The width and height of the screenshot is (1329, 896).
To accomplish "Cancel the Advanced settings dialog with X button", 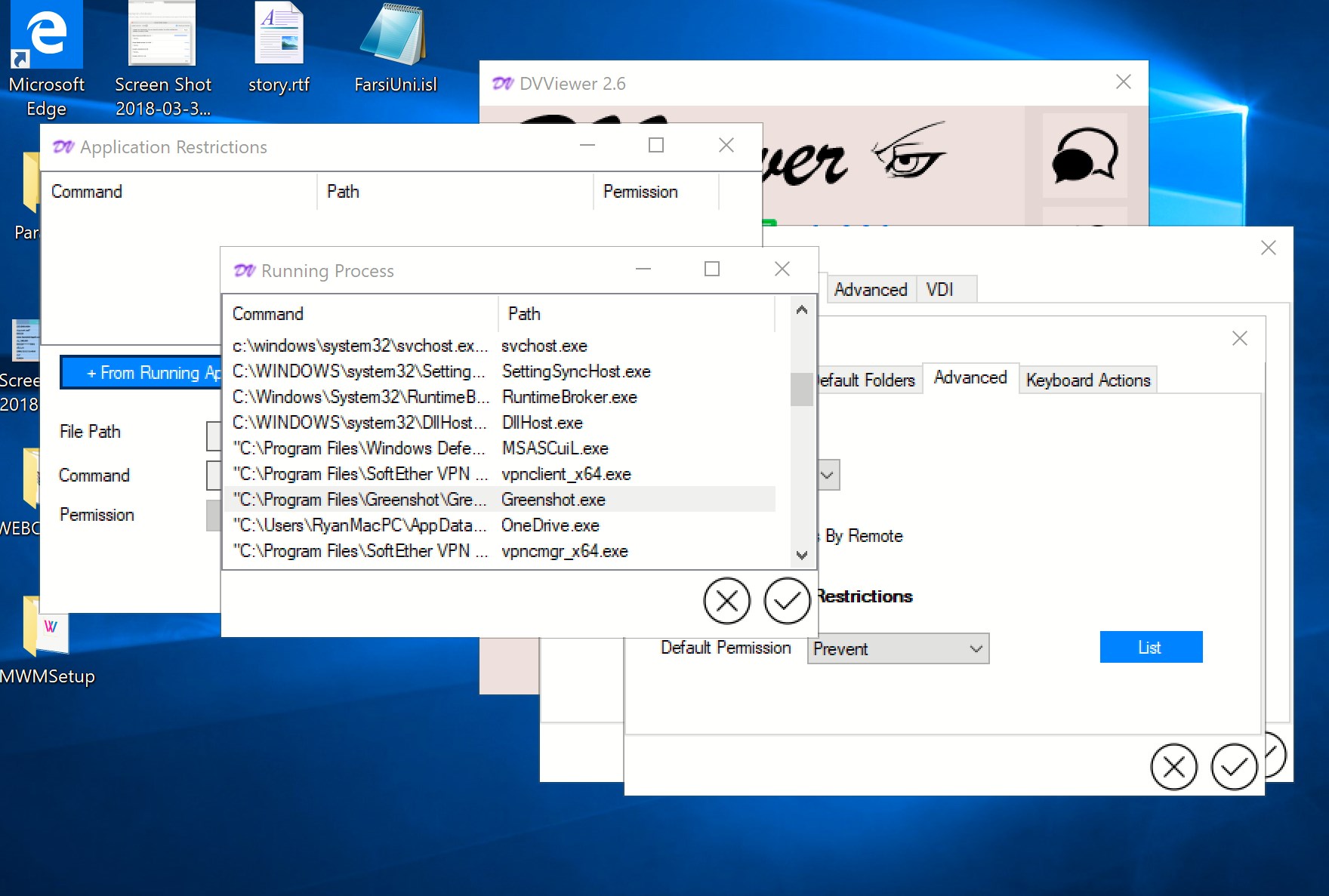I will pos(1173,767).
